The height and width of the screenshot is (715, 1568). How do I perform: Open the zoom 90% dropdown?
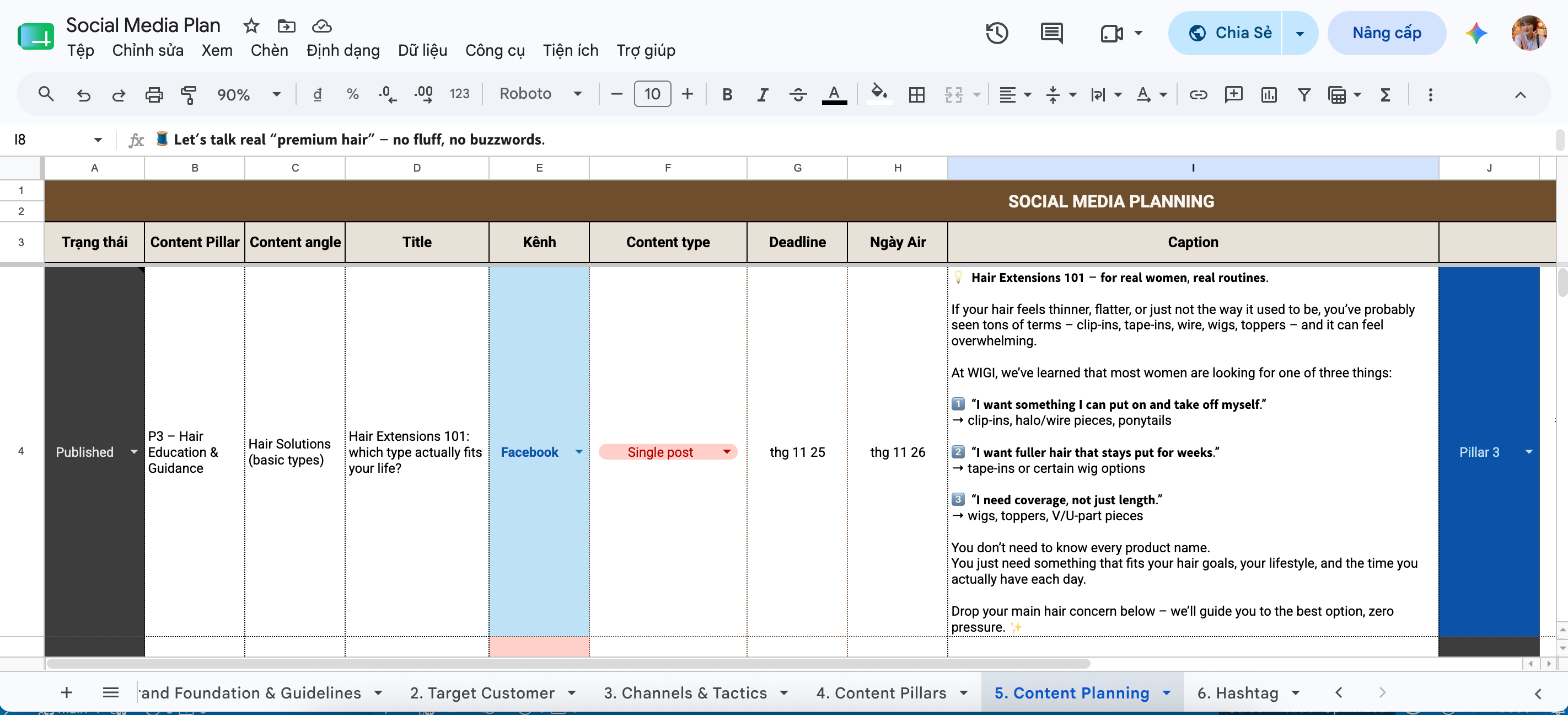coord(249,94)
